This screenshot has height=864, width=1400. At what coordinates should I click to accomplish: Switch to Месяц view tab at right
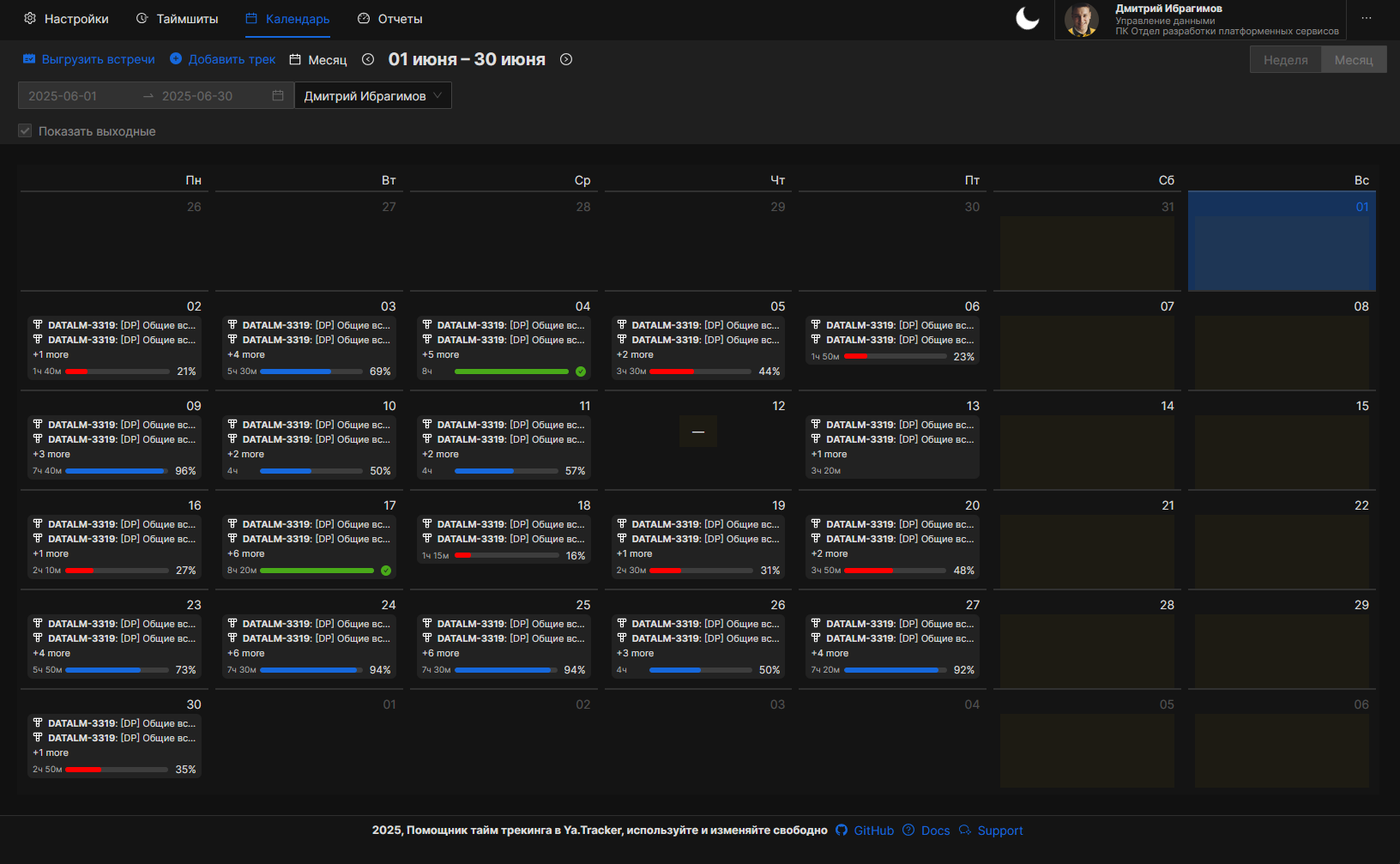pos(1354,59)
